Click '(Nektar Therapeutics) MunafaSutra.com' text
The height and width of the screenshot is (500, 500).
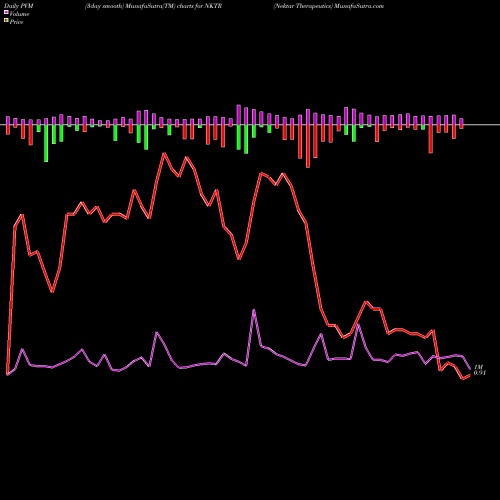[329, 6]
